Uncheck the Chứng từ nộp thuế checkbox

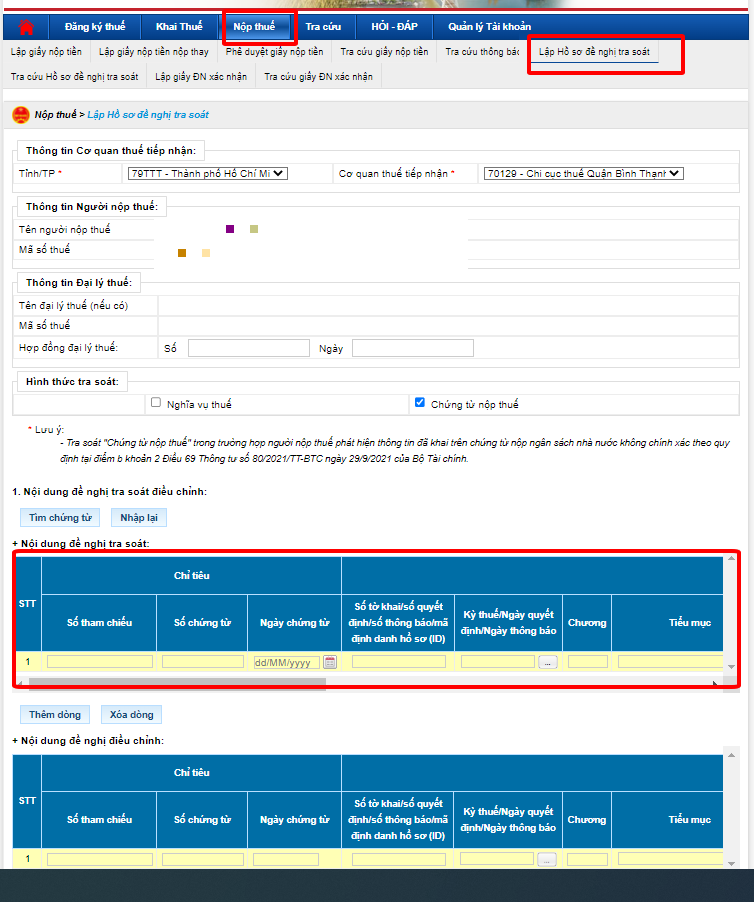pos(420,403)
